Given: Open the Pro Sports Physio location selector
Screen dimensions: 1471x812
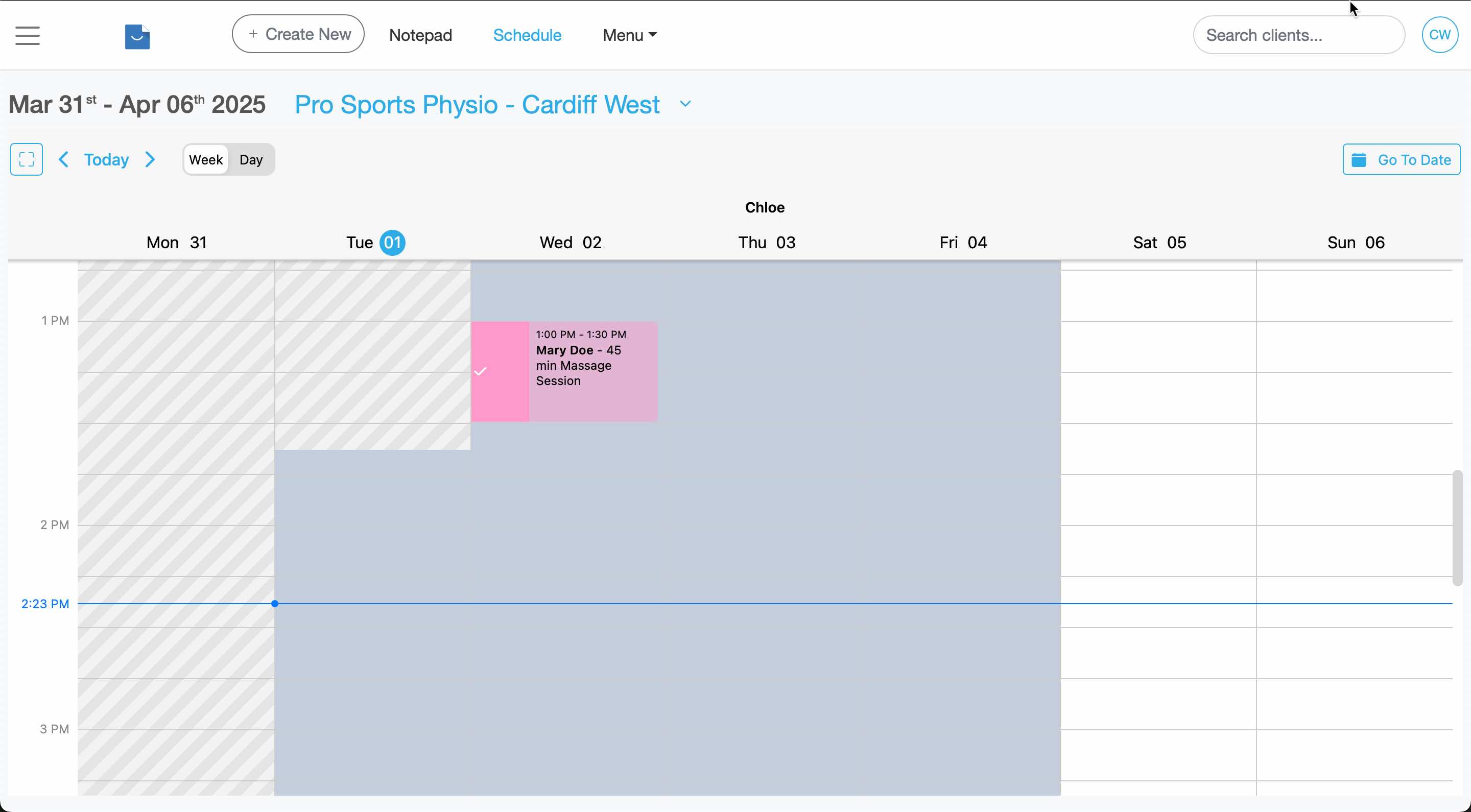Looking at the screenshot, I should (x=477, y=105).
